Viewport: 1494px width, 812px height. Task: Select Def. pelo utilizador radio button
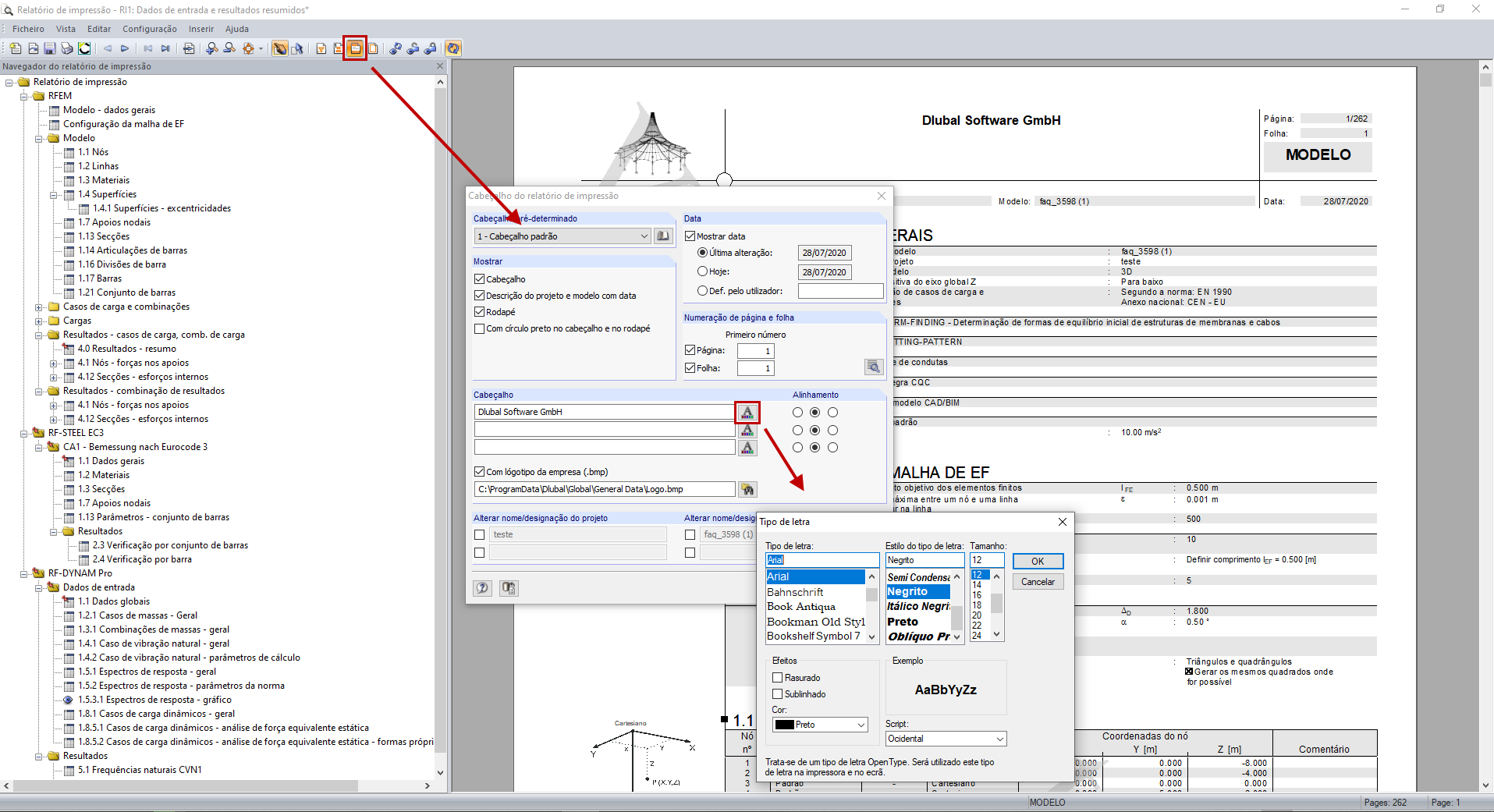(702, 290)
